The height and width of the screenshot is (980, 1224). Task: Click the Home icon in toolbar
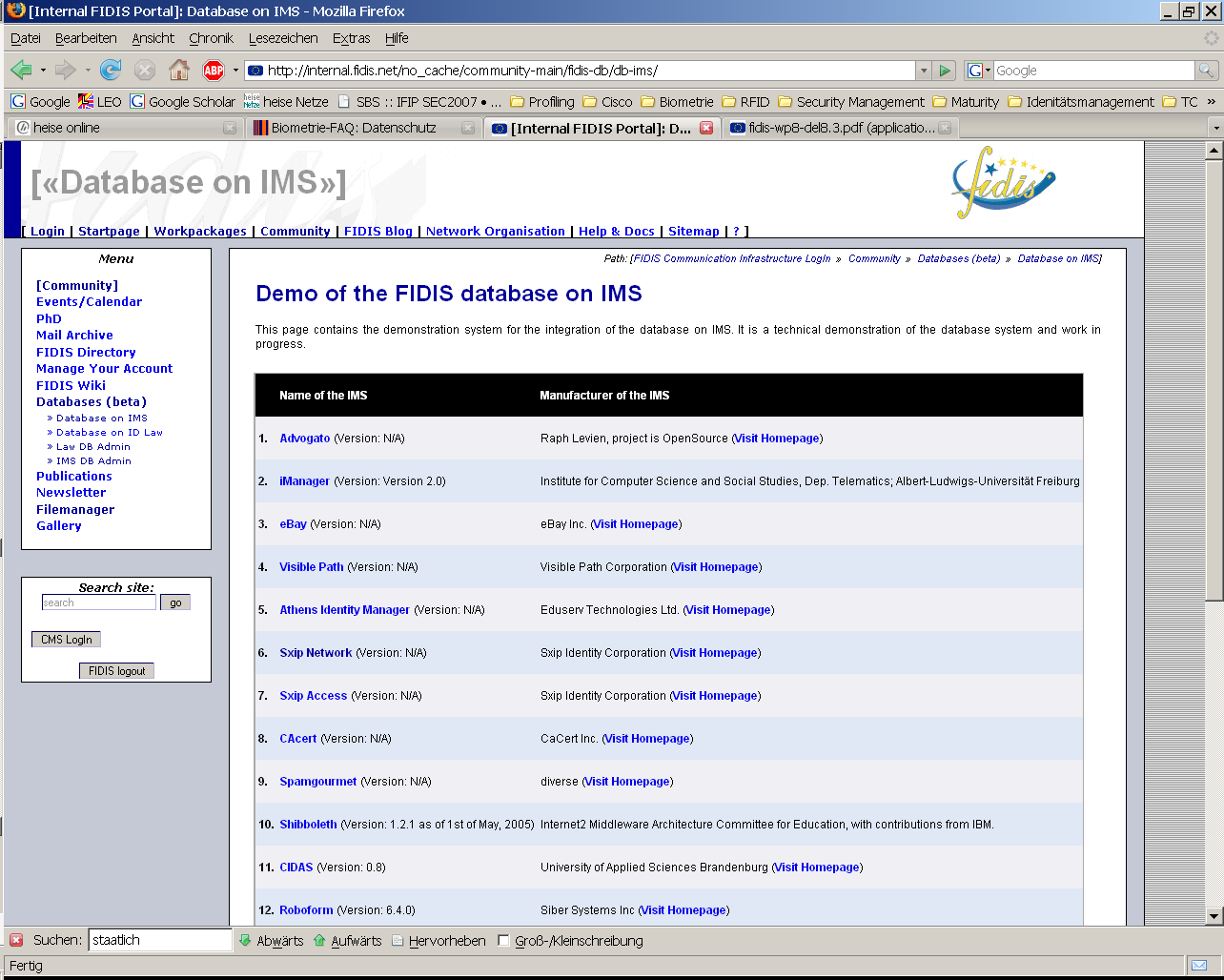pyautogui.click(x=178, y=71)
